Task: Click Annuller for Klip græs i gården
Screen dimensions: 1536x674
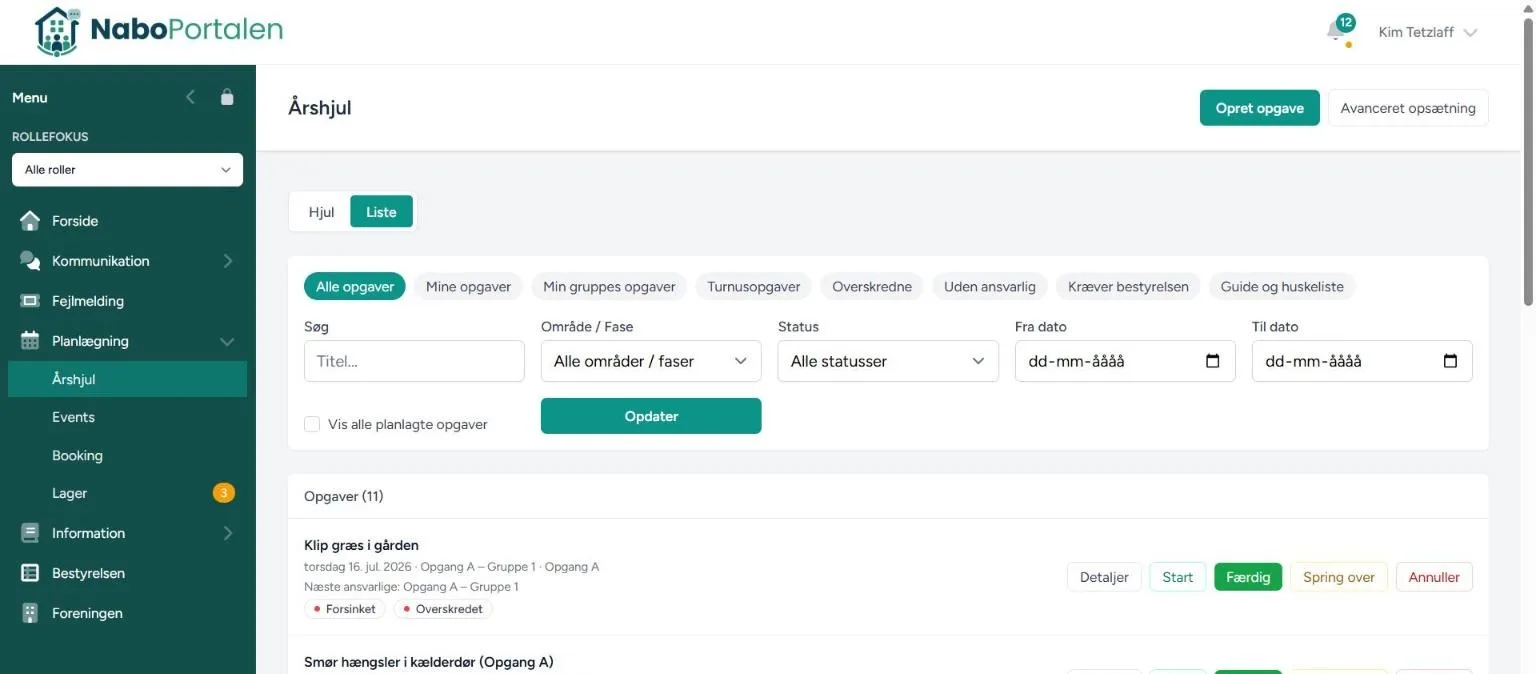Action: (1434, 577)
